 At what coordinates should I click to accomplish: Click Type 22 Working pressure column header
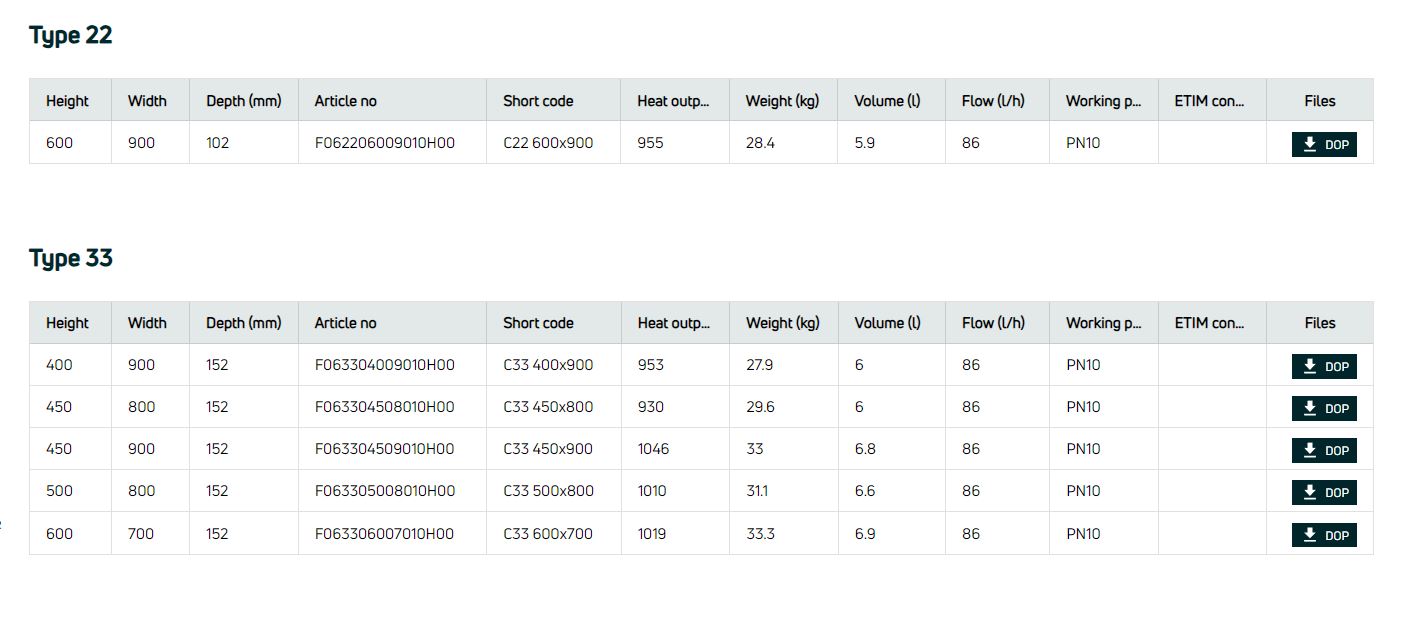tap(1103, 101)
